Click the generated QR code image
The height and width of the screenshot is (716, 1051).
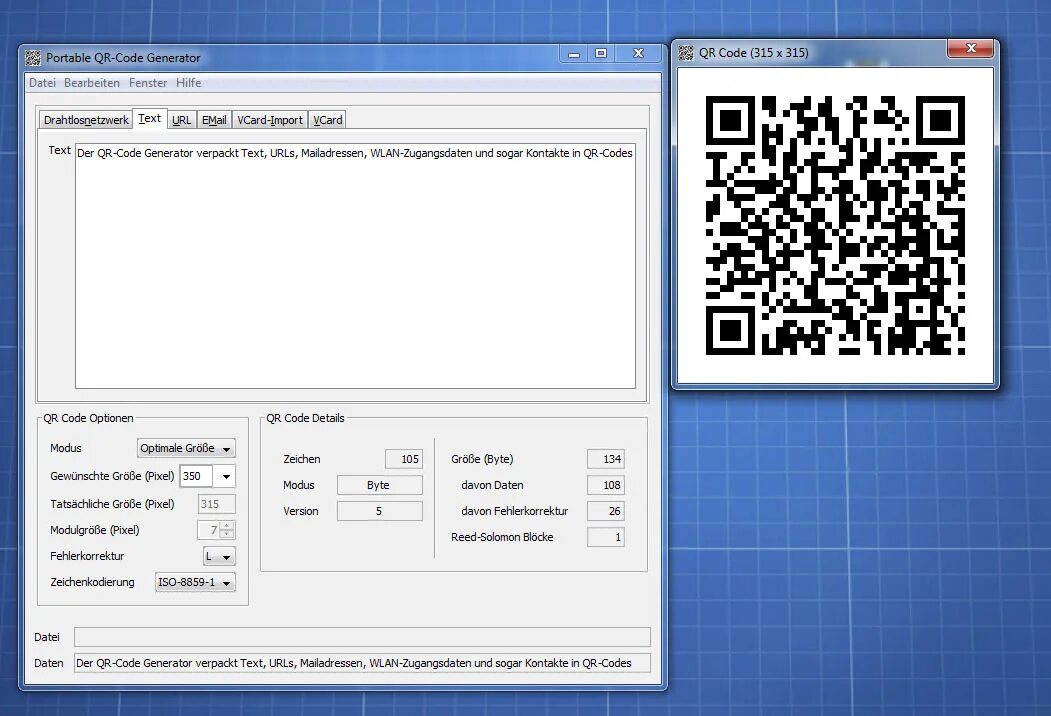pyautogui.click(x=835, y=225)
